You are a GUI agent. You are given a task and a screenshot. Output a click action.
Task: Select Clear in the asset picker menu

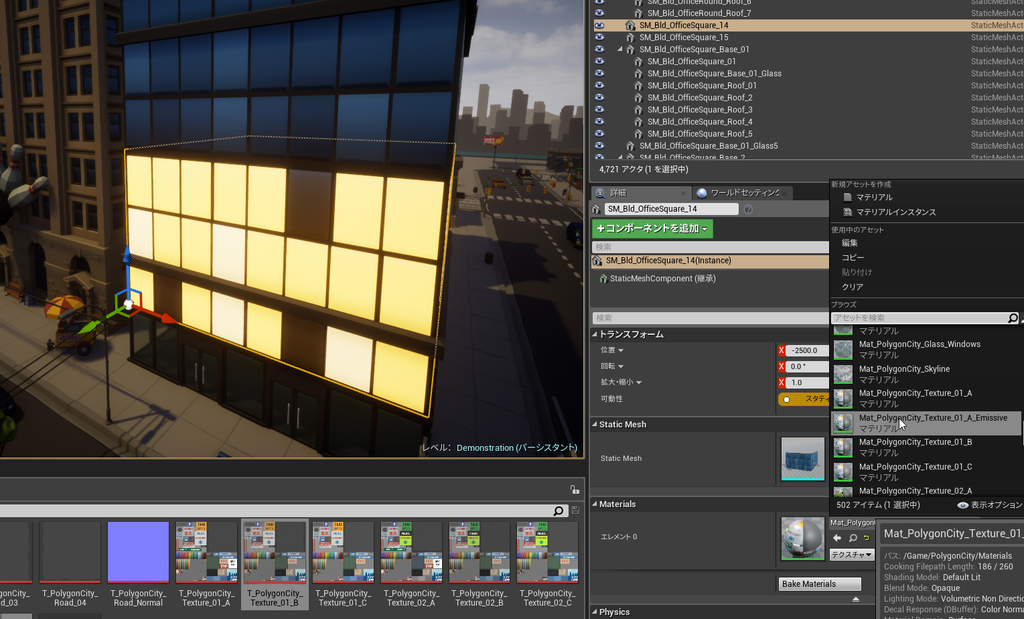click(x=852, y=287)
